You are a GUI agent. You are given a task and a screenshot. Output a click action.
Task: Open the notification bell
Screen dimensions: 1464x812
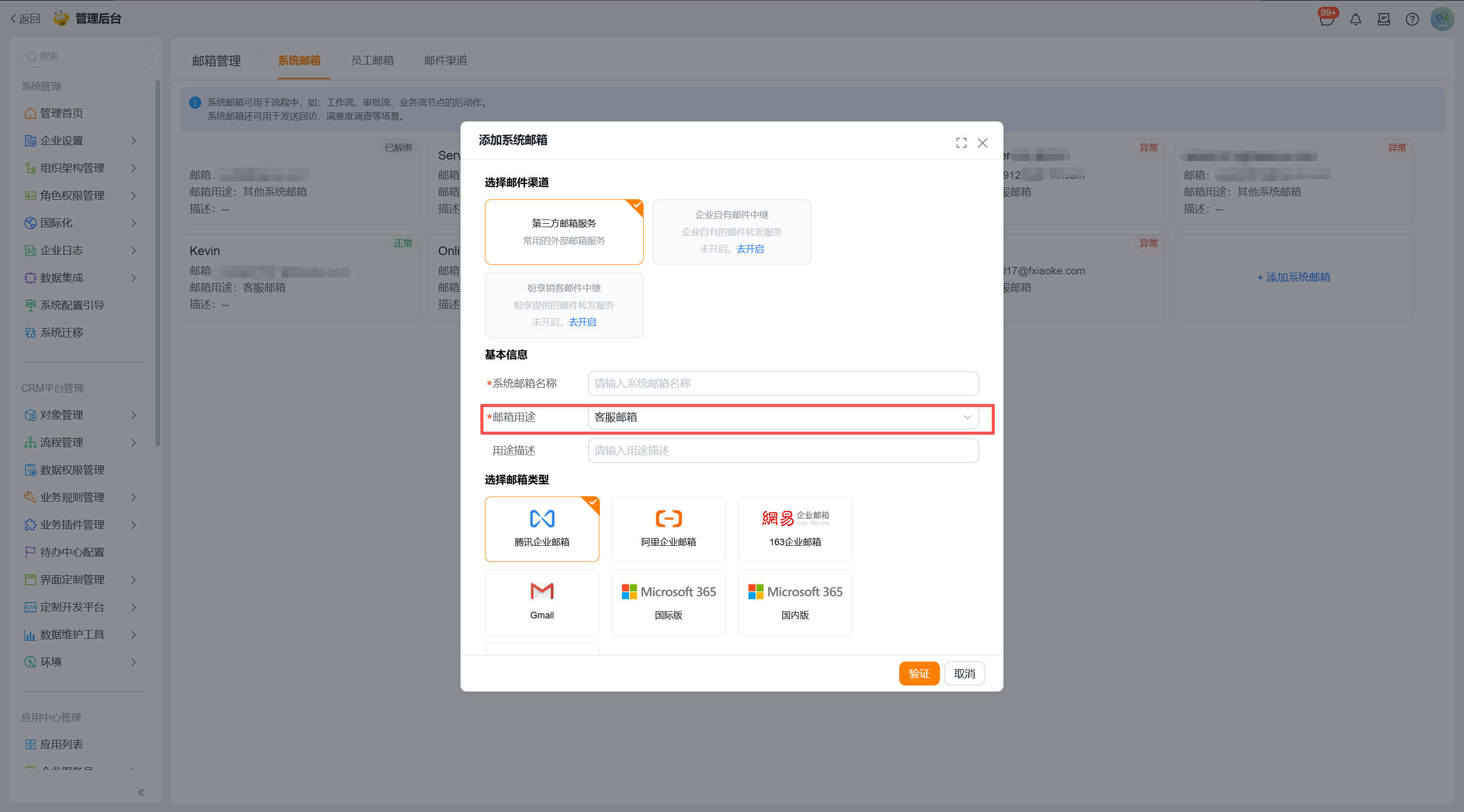point(1355,19)
